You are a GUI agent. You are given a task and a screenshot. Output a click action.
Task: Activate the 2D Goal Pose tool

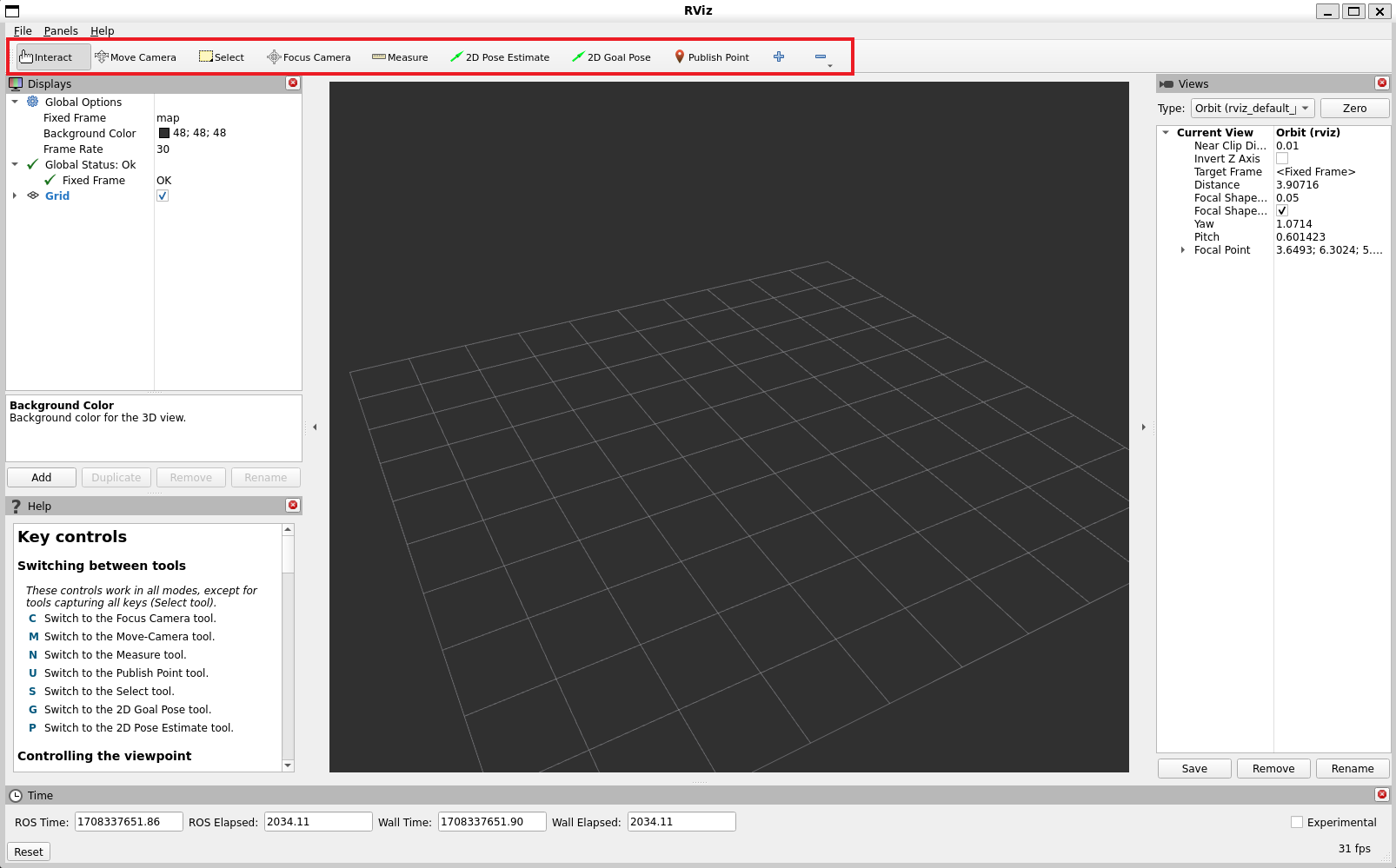click(x=611, y=56)
